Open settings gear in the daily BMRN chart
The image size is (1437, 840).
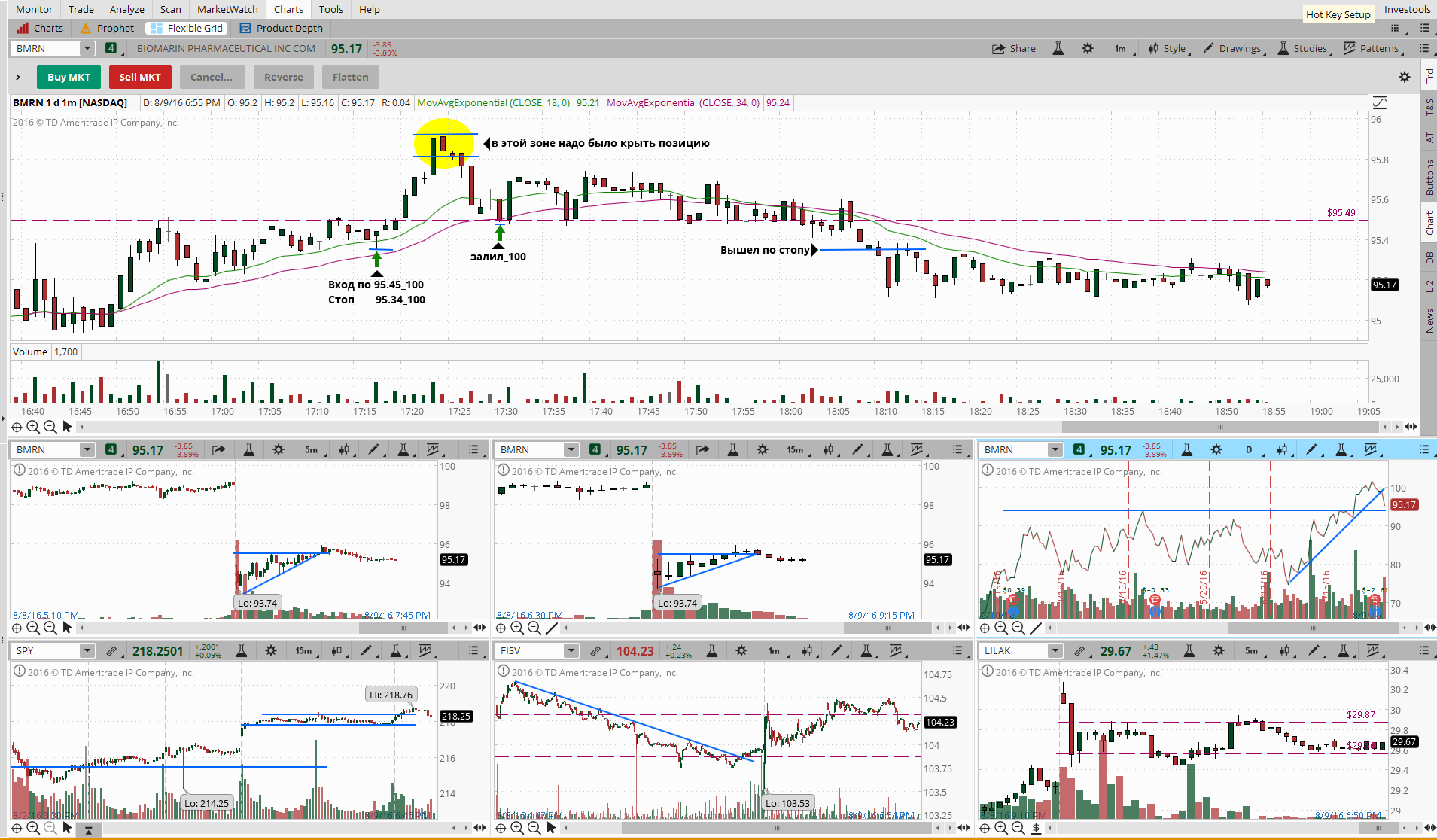1216,449
